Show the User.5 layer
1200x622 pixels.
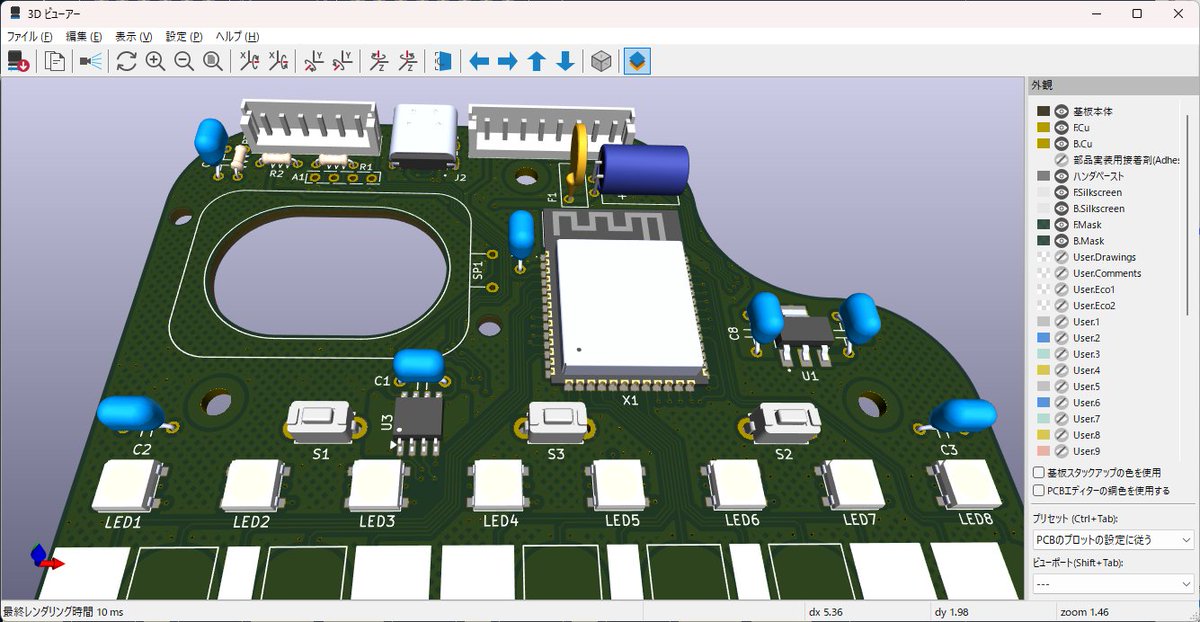[x=1062, y=386]
